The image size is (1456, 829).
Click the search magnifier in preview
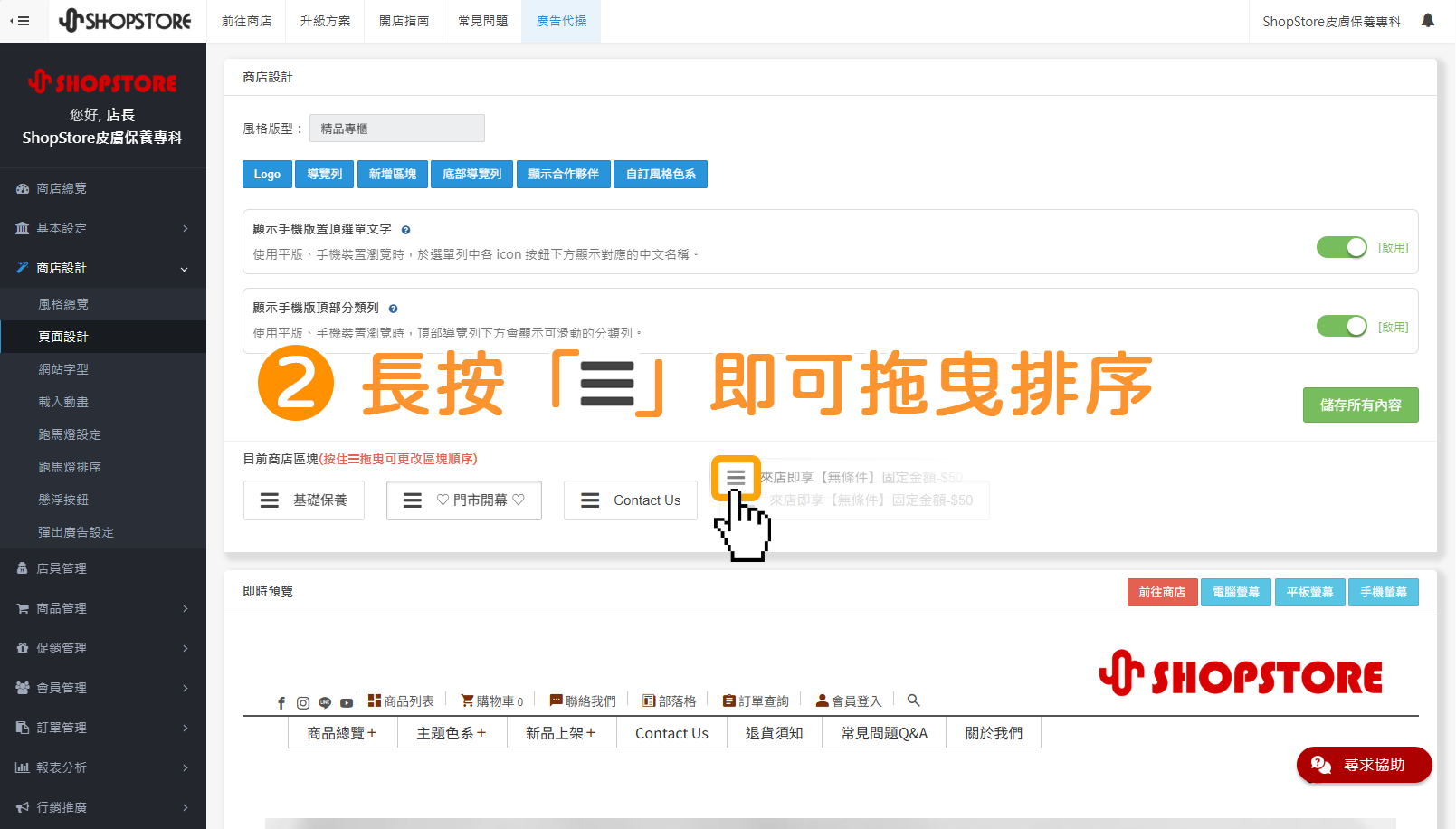(914, 700)
